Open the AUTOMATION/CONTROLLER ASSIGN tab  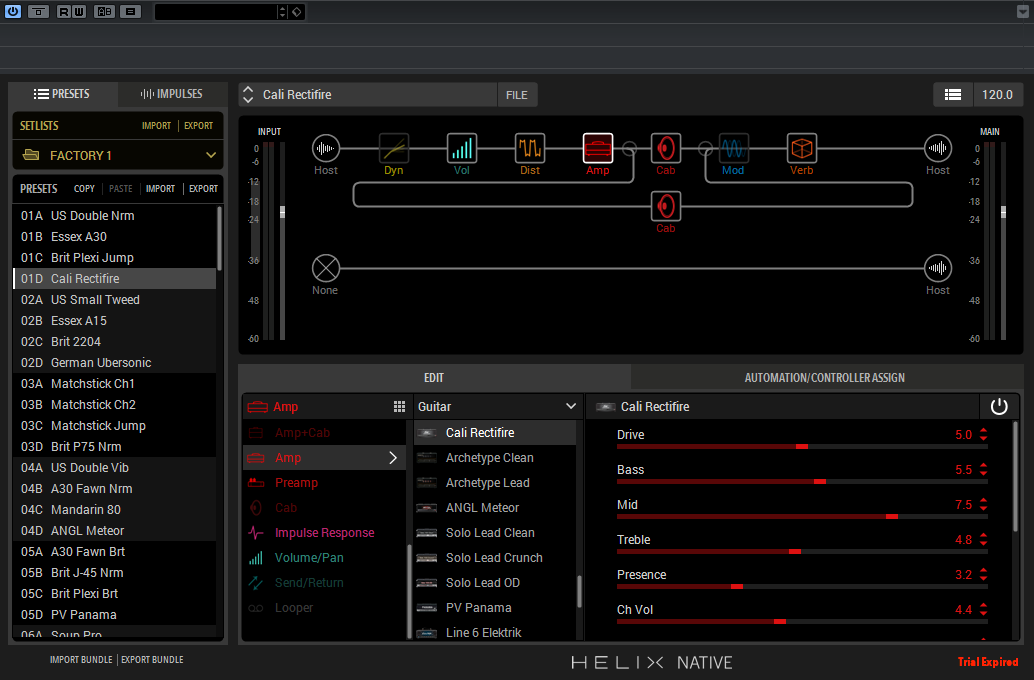[824, 378]
